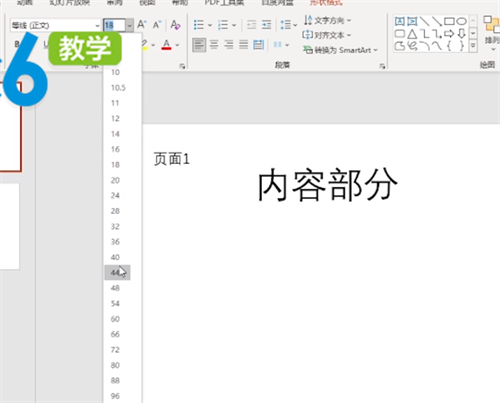Click the Clear All Formatting icon
The height and width of the screenshot is (403, 500).
(x=175, y=25)
